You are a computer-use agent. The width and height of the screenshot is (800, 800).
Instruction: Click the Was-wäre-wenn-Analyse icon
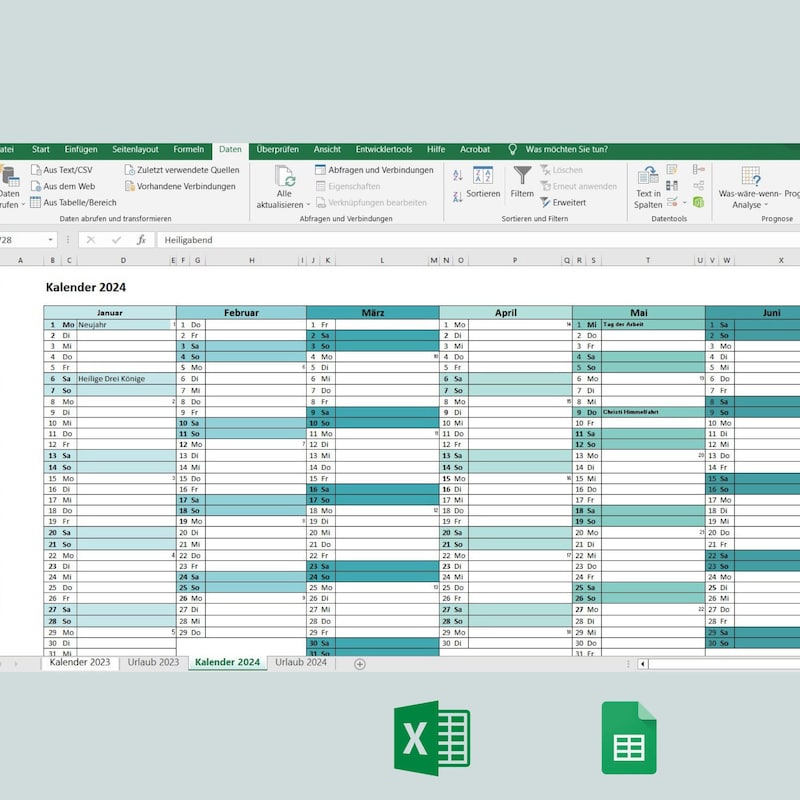pos(751,176)
